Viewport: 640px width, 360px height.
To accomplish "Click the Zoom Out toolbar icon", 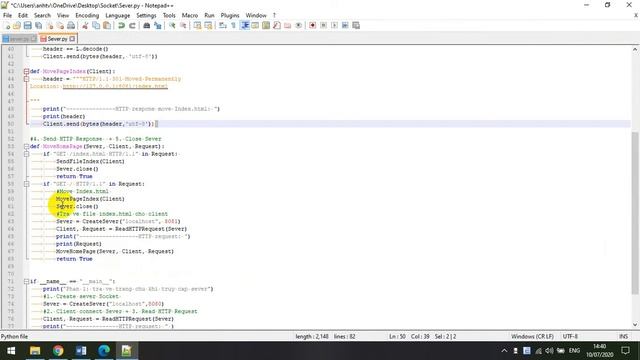I will click(183, 25).
